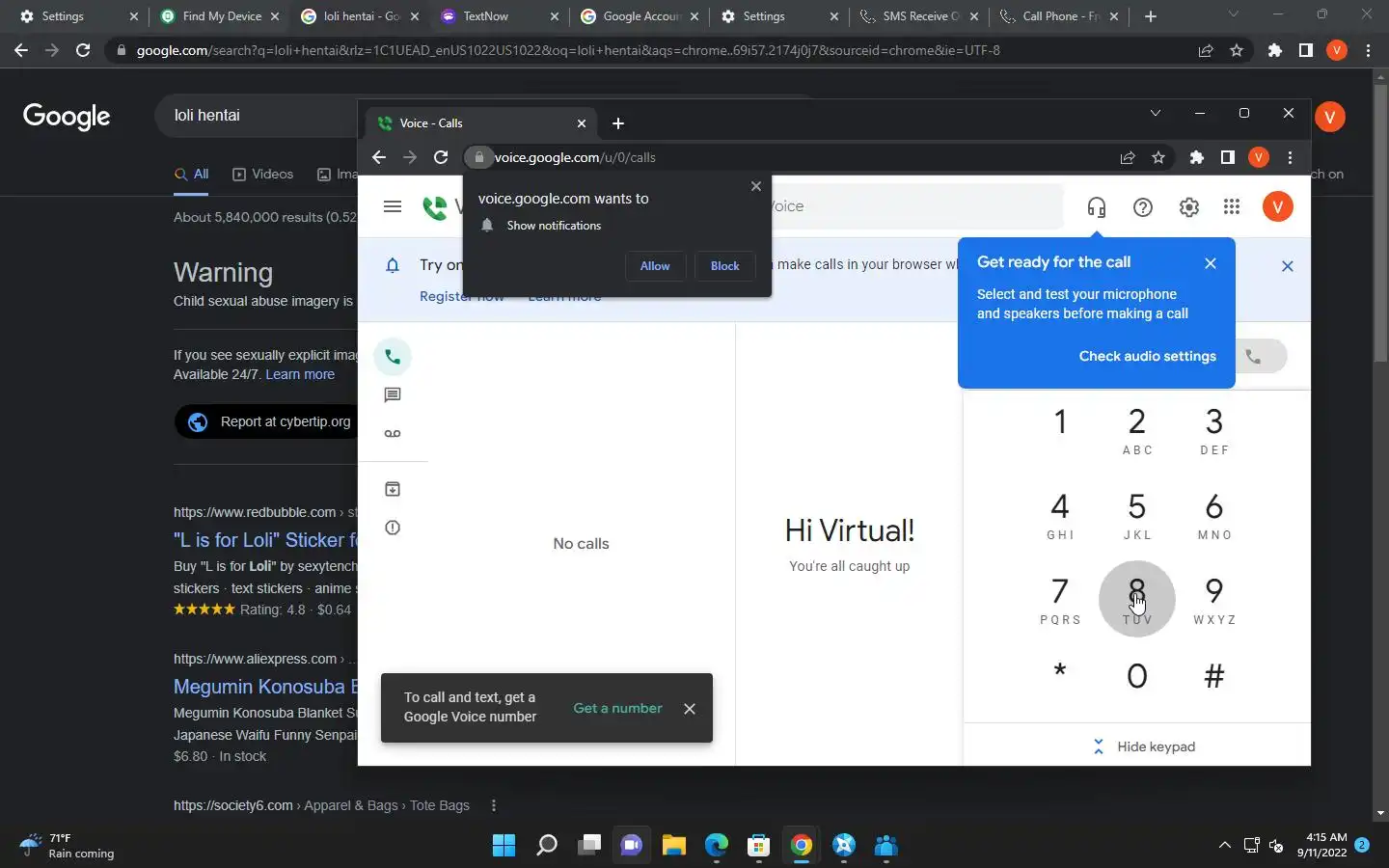Click the 'Learn more' link in the warning

pyautogui.click(x=300, y=374)
